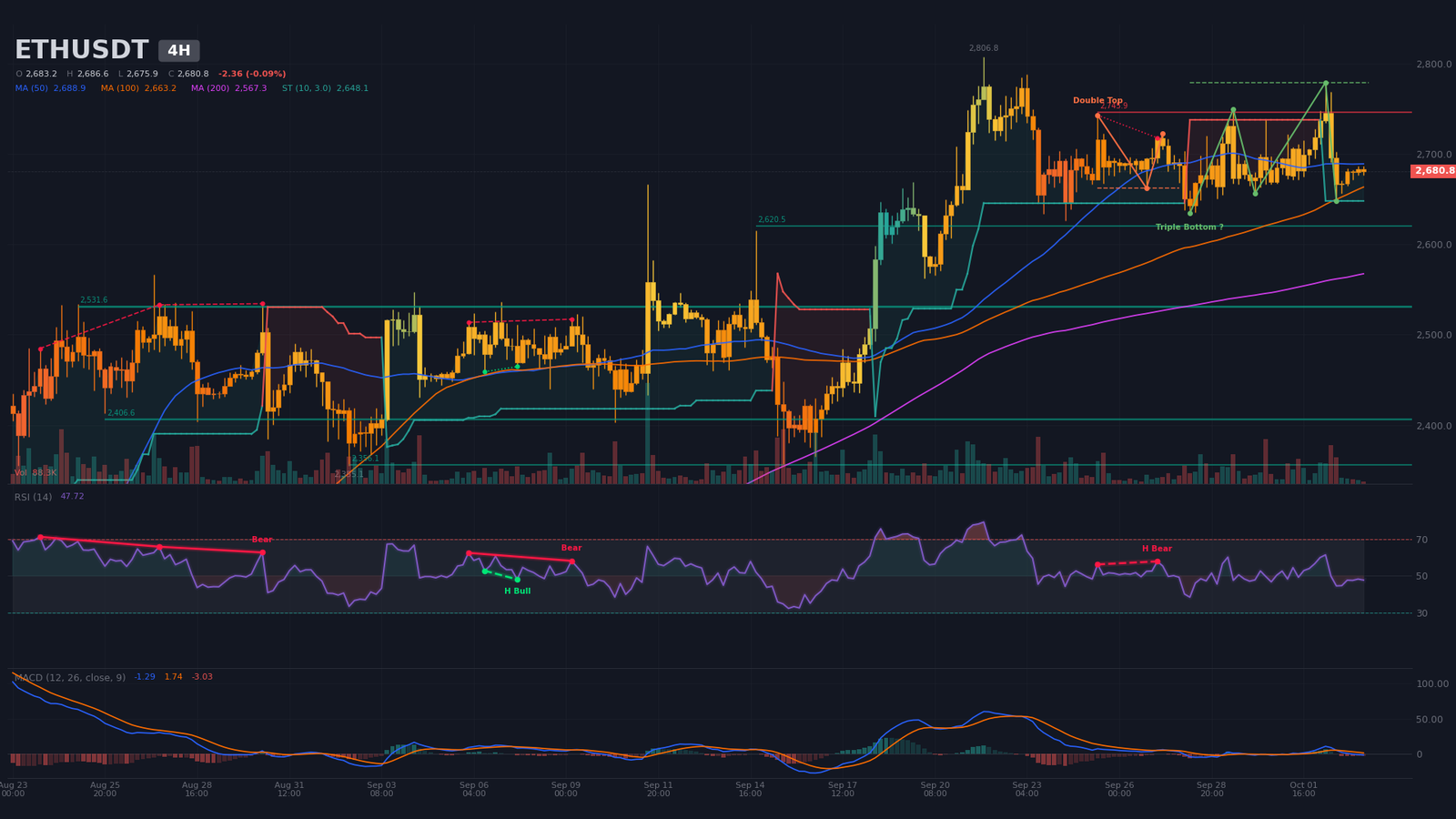This screenshot has height=819, width=1456.
Task: Click the Vol 88.3K volume label
Action: tap(35, 473)
